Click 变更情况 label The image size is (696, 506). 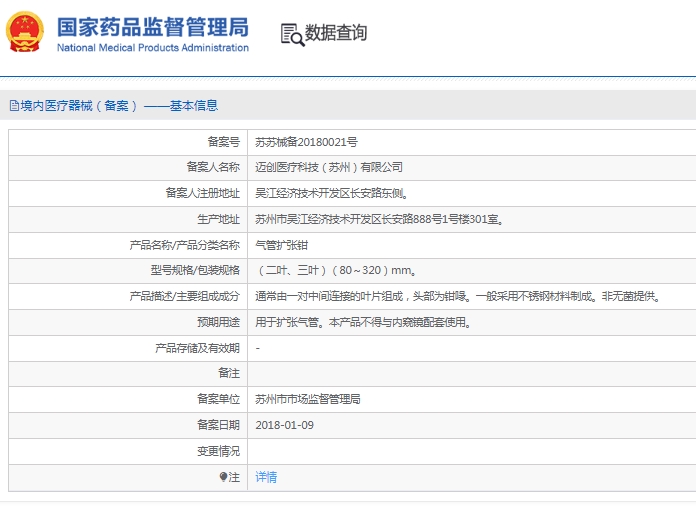click(218, 451)
